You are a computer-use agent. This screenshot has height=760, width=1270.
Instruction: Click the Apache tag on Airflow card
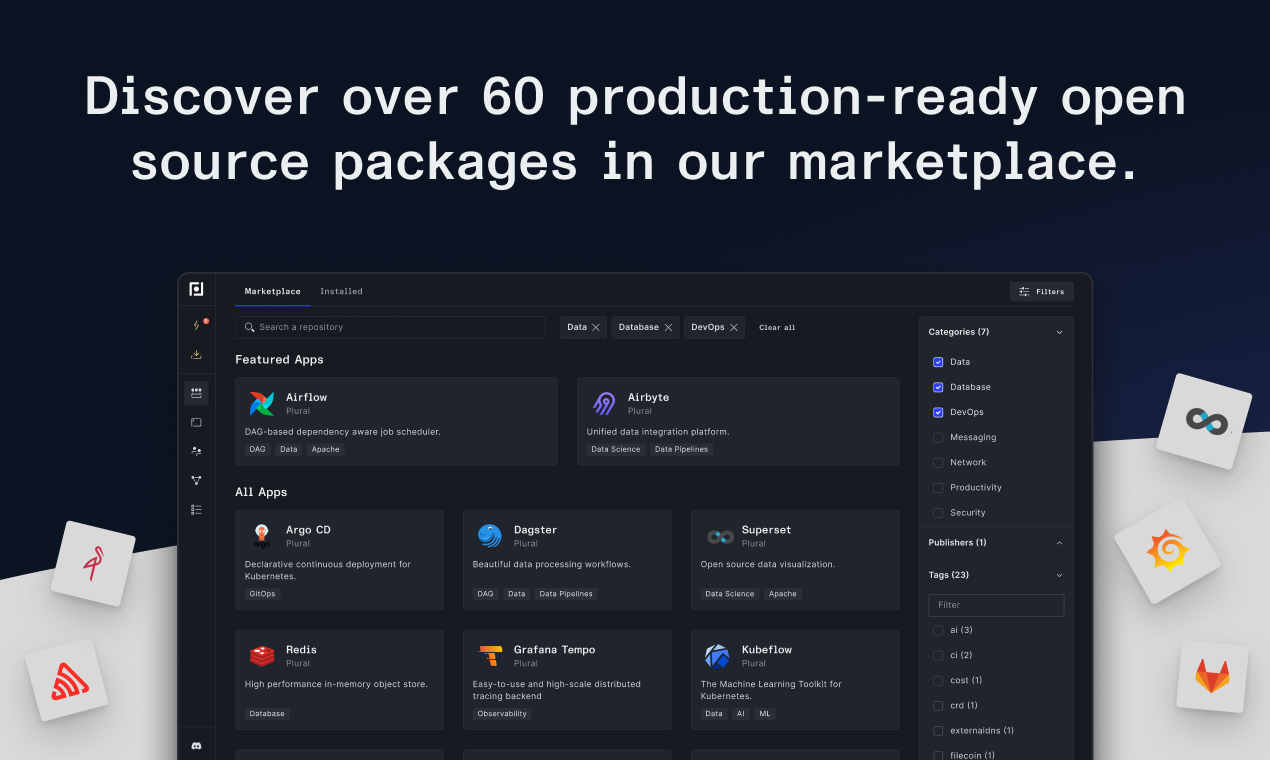(x=325, y=450)
